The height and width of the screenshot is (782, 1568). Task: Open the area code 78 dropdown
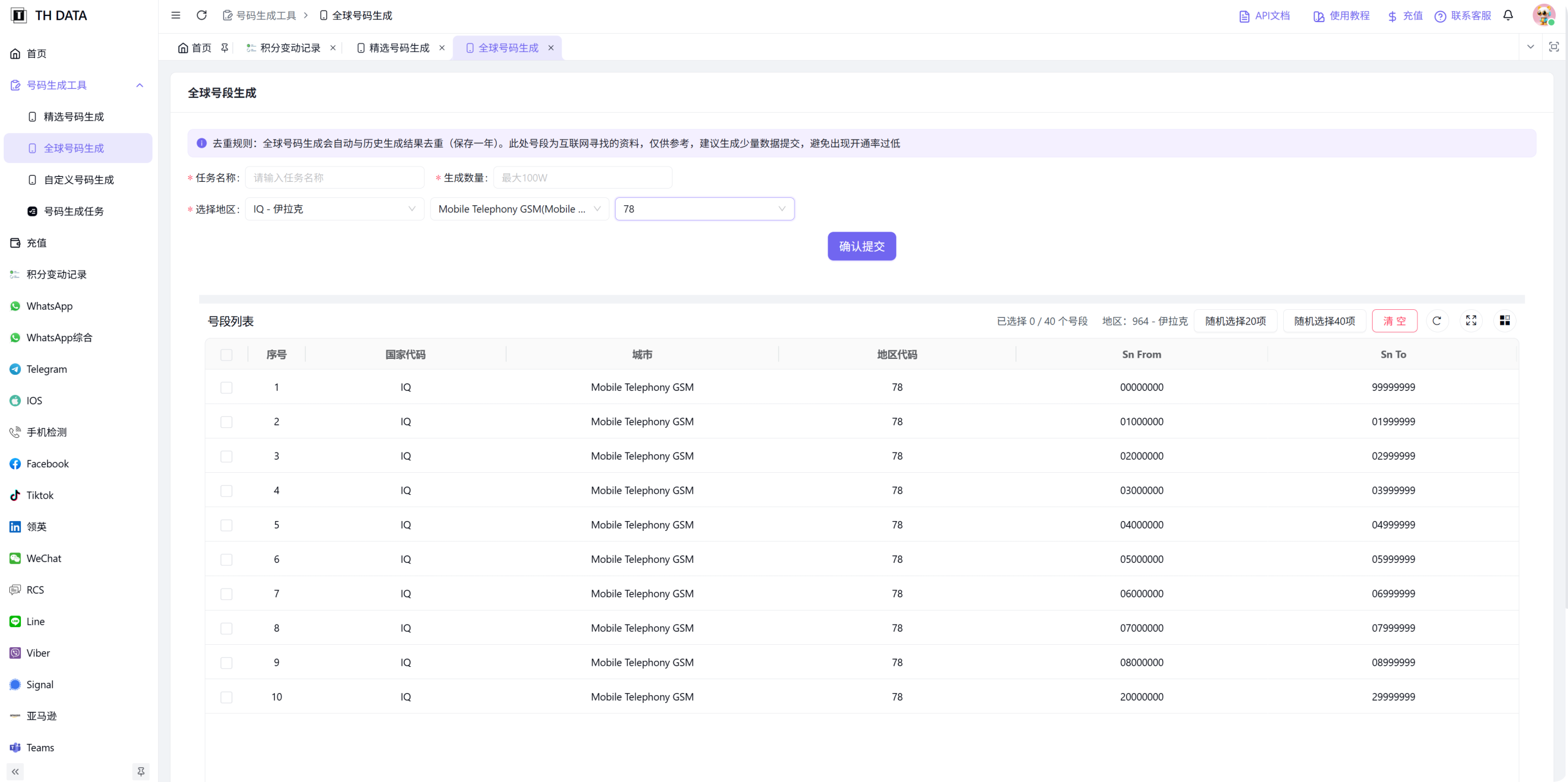(704, 209)
